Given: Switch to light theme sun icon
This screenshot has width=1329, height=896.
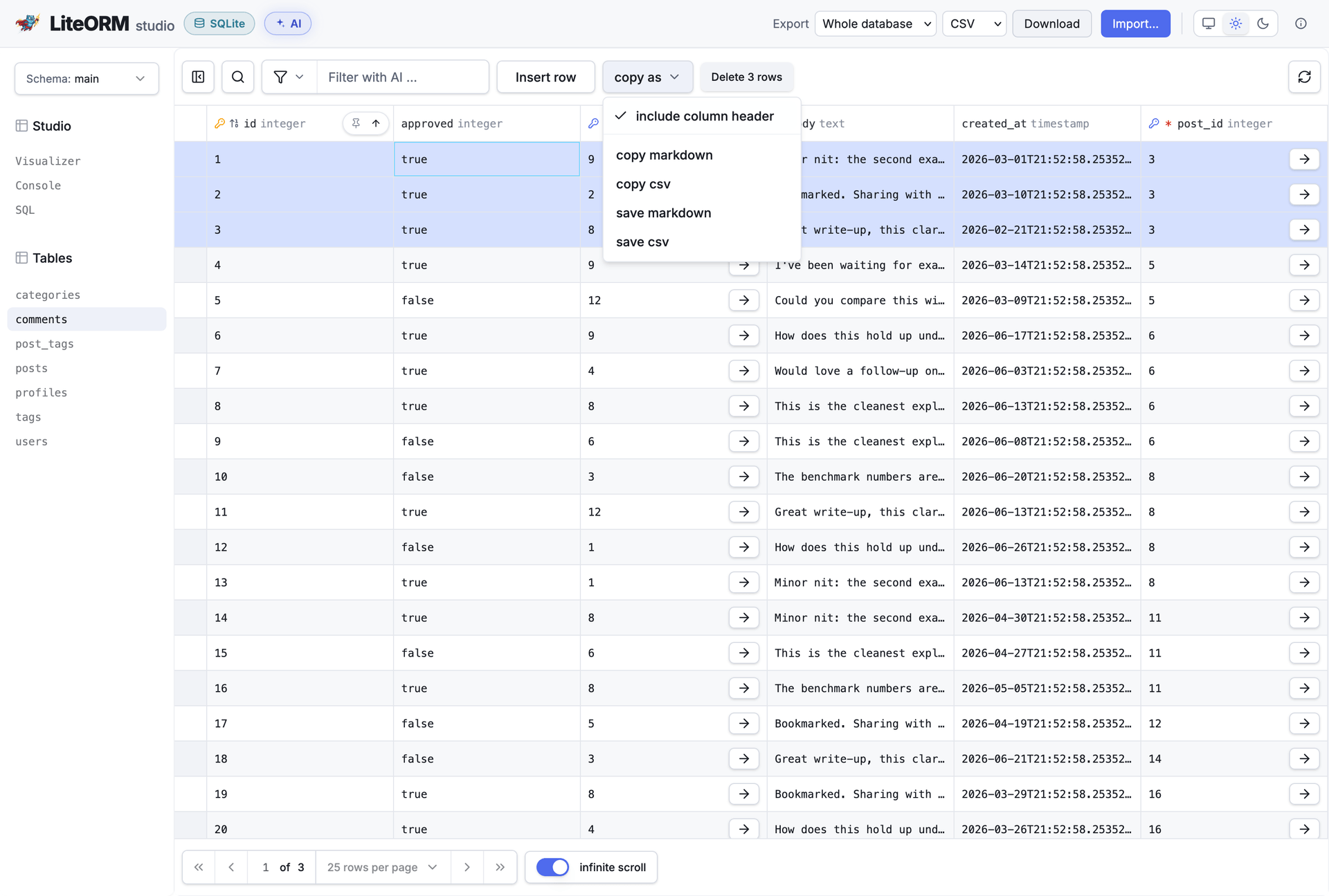Looking at the screenshot, I should [1236, 24].
